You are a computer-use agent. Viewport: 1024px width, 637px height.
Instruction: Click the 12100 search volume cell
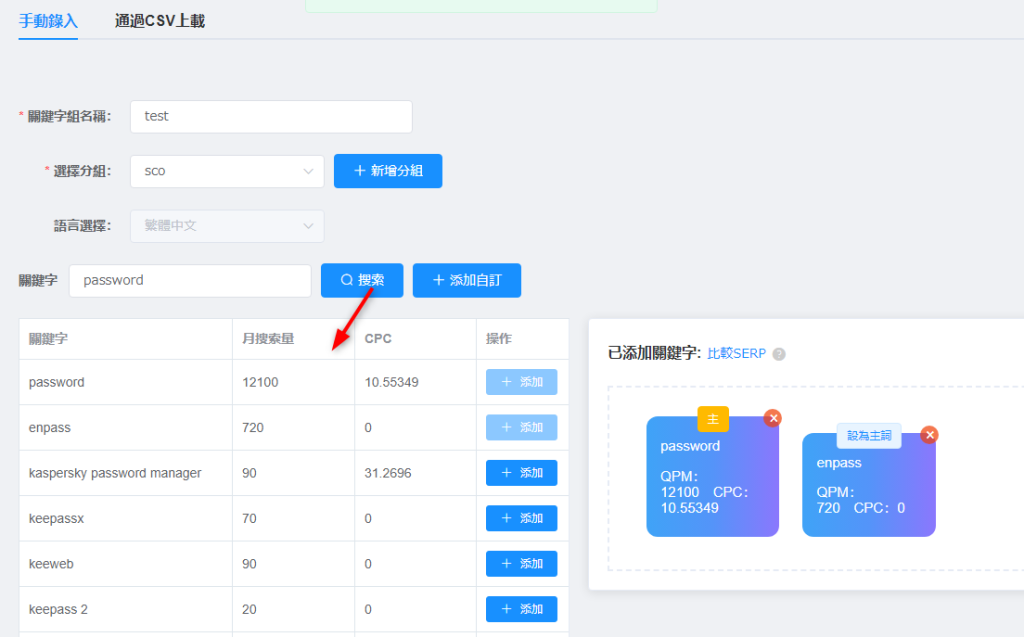293,382
